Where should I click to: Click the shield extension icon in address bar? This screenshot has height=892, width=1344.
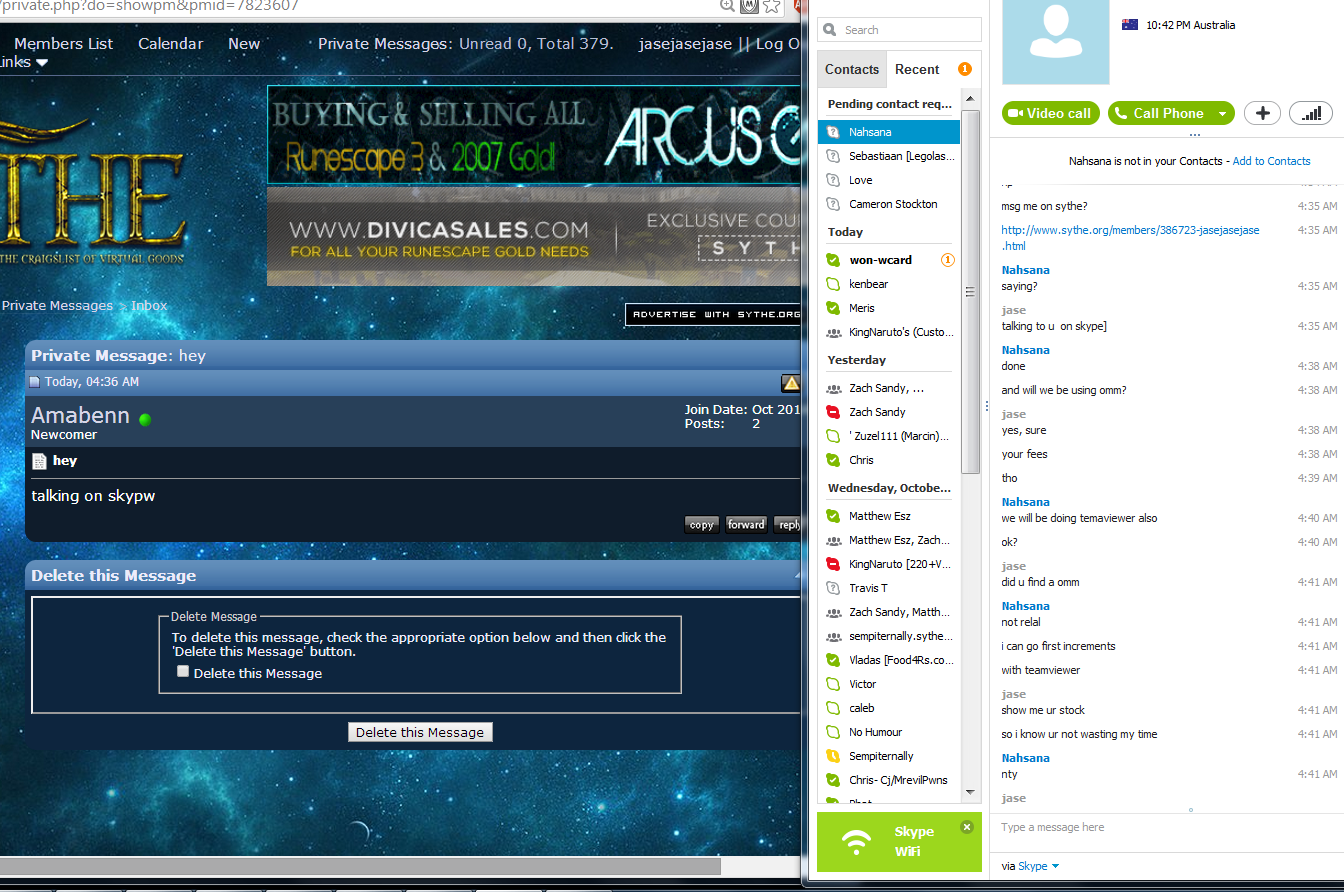pyautogui.click(x=749, y=5)
